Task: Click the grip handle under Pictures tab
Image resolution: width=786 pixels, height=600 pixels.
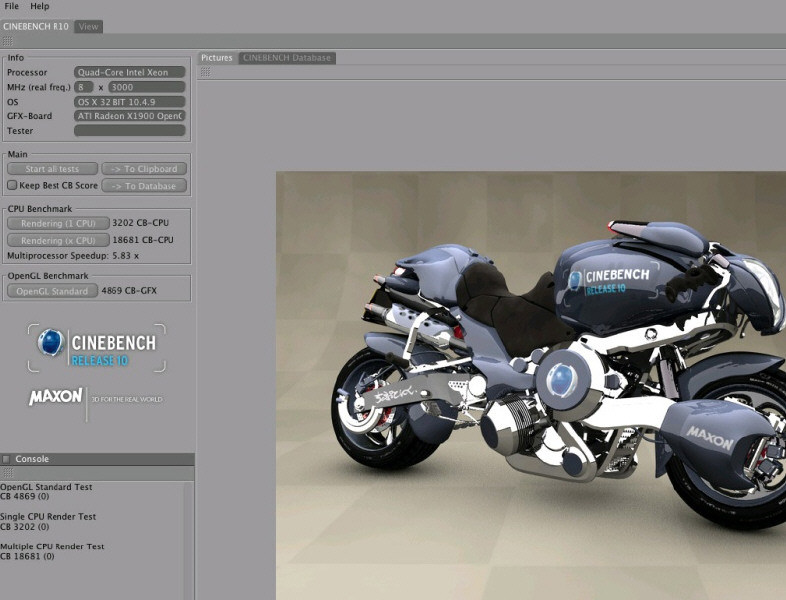Action: (x=206, y=72)
